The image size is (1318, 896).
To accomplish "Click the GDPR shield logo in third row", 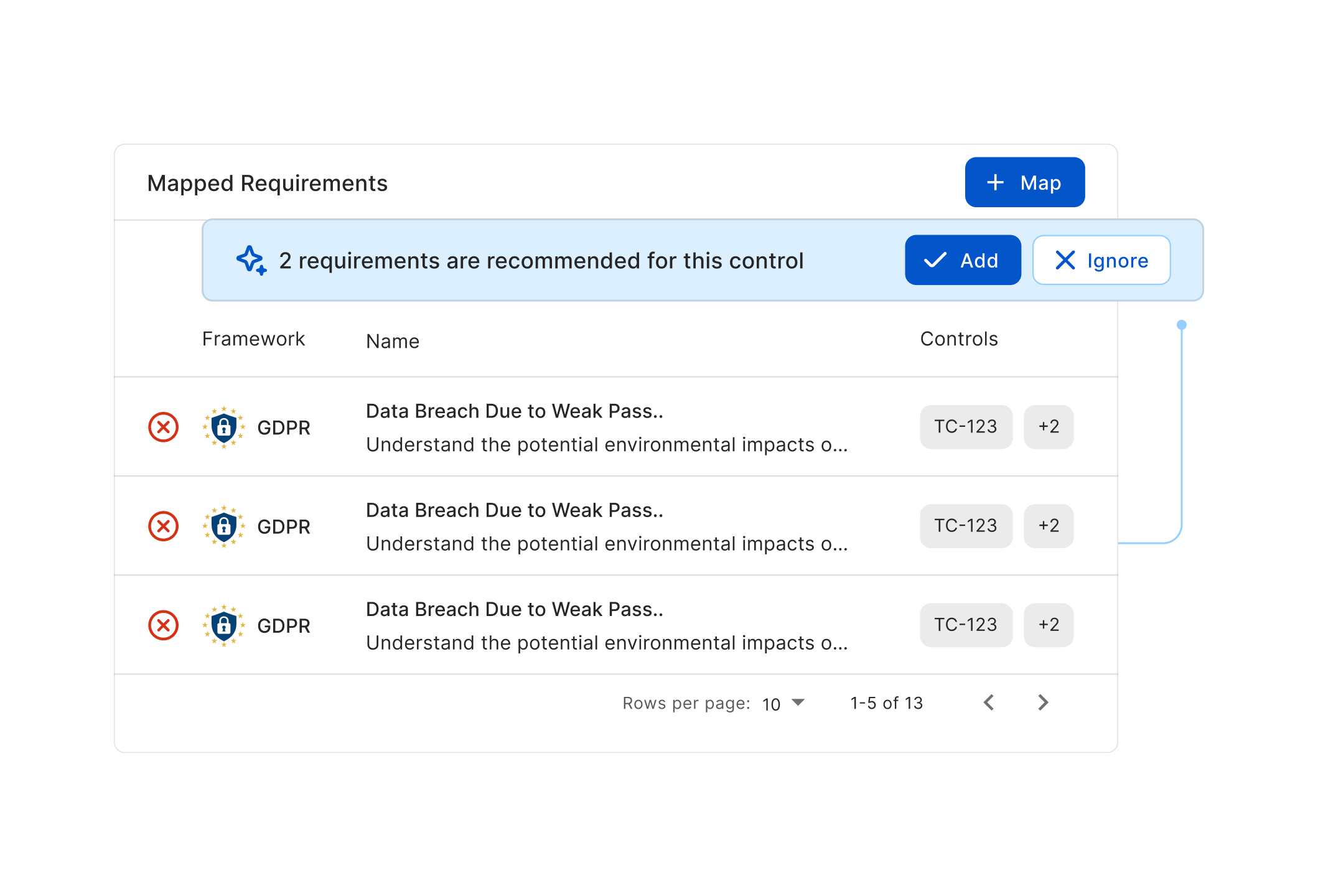I will 224,625.
